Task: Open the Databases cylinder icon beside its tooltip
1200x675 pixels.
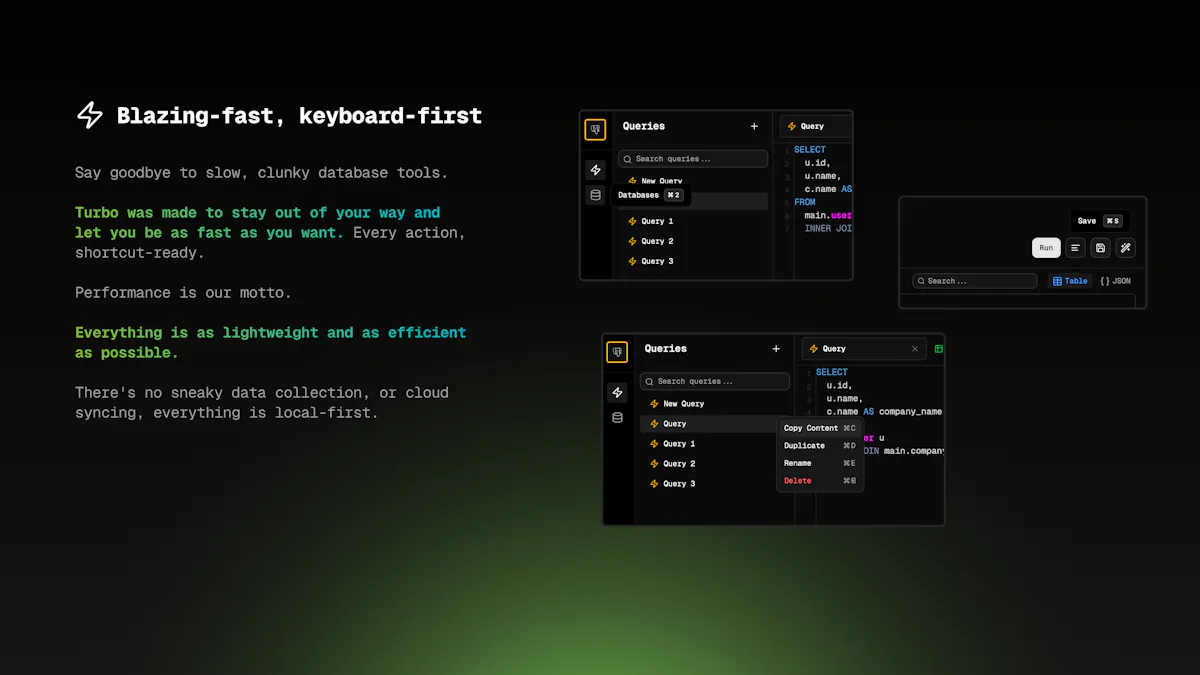Action: (595, 195)
